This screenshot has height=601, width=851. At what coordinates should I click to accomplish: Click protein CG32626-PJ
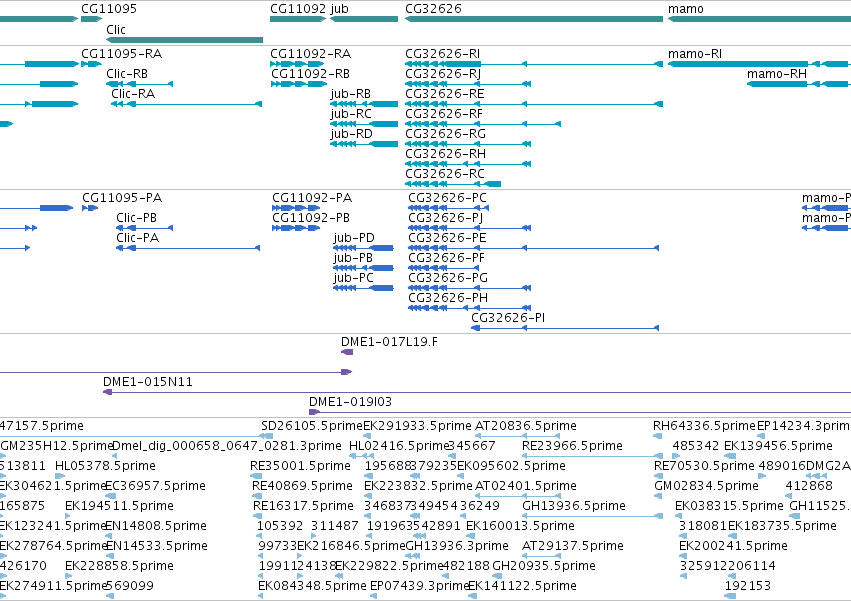click(x=469, y=228)
